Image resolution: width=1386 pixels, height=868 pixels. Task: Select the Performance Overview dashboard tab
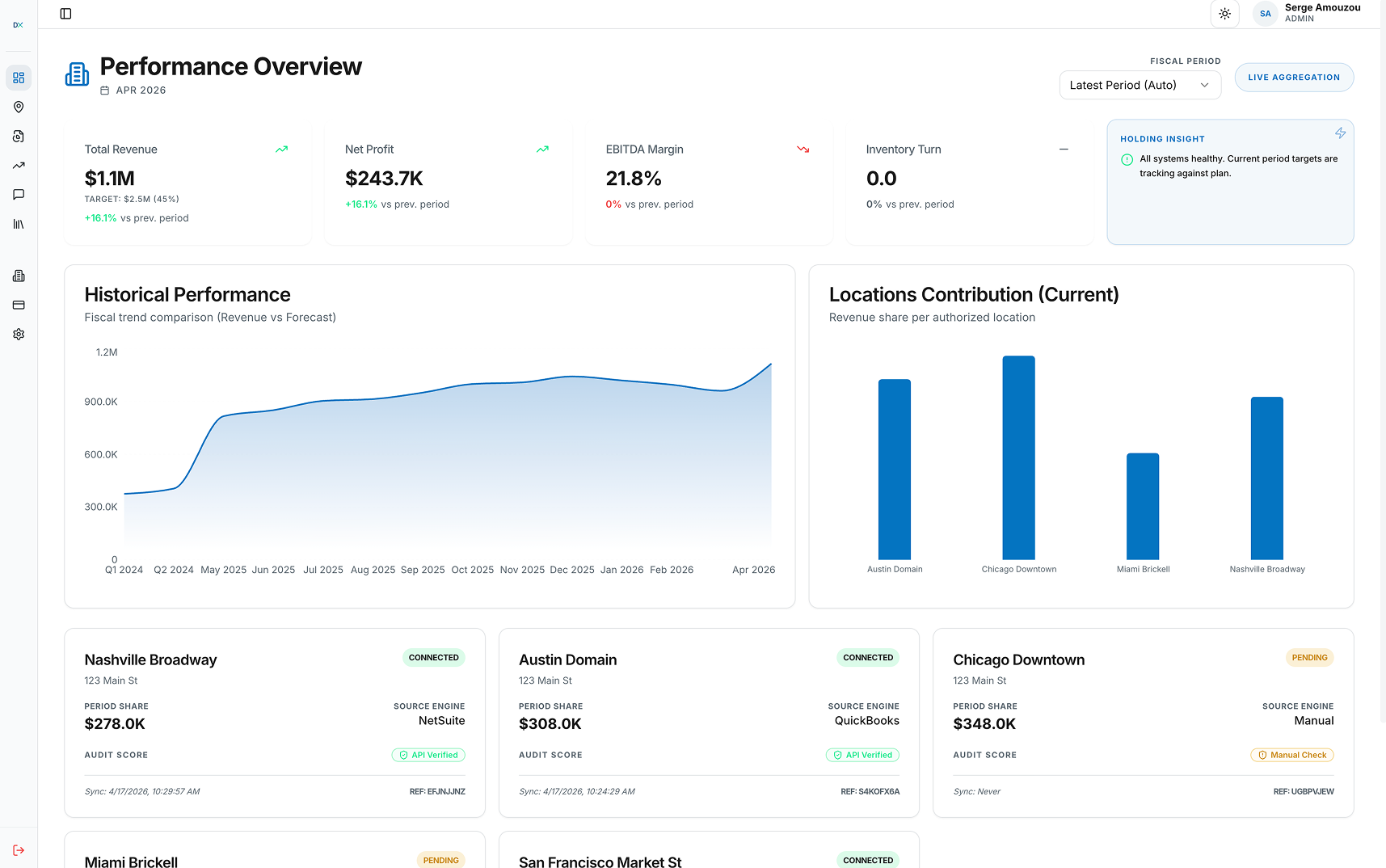coord(230,67)
